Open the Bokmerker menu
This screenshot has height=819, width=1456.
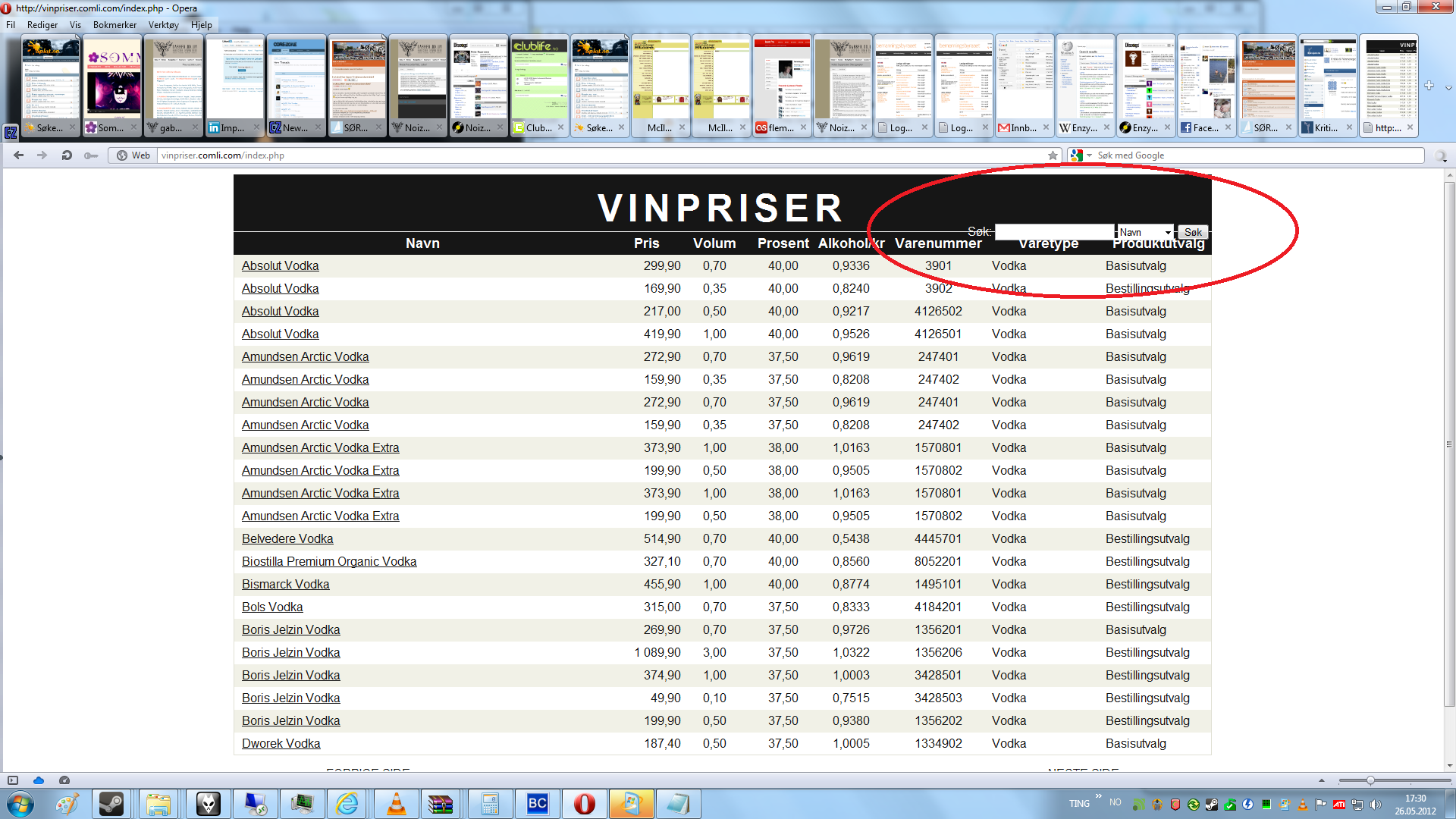coord(115,25)
